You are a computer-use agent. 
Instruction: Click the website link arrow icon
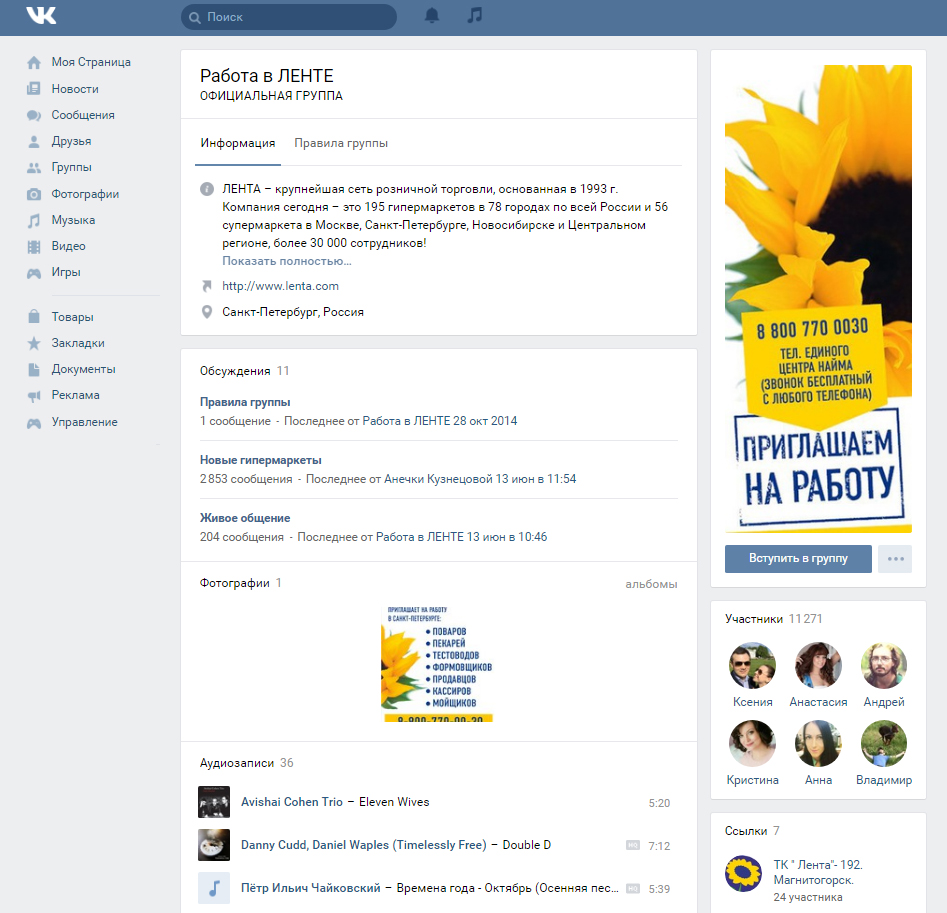[x=207, y=286]
